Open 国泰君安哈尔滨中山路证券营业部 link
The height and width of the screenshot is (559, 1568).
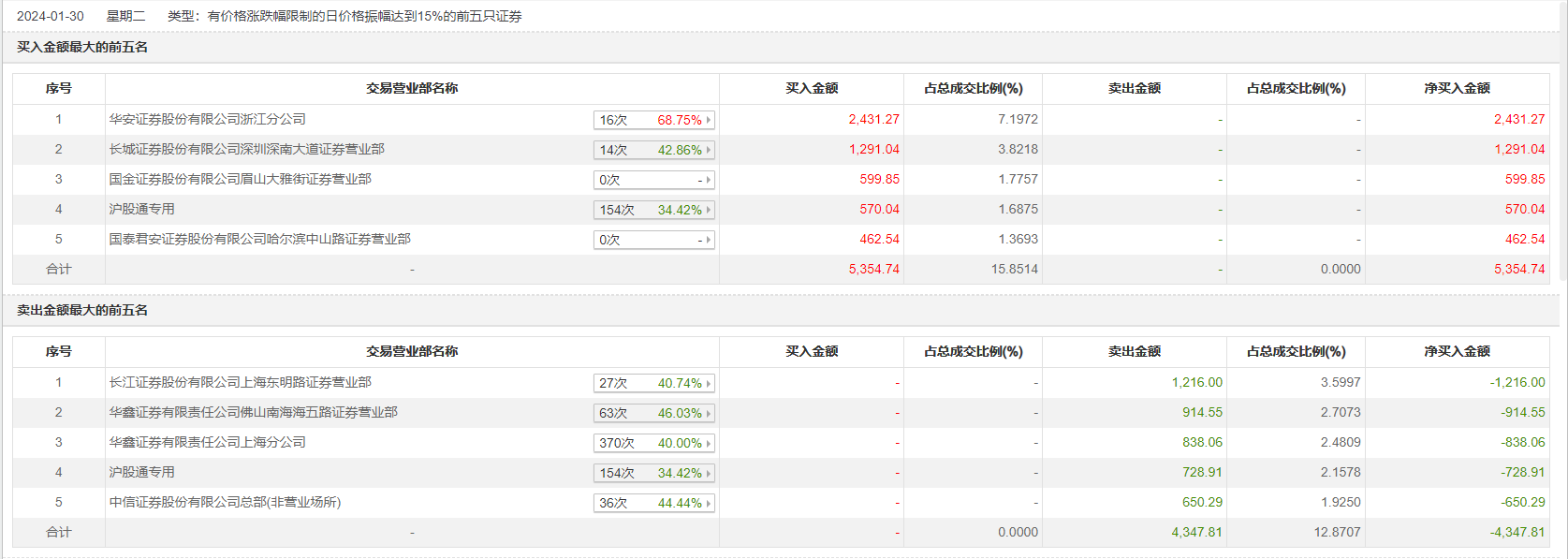point(259,239)
